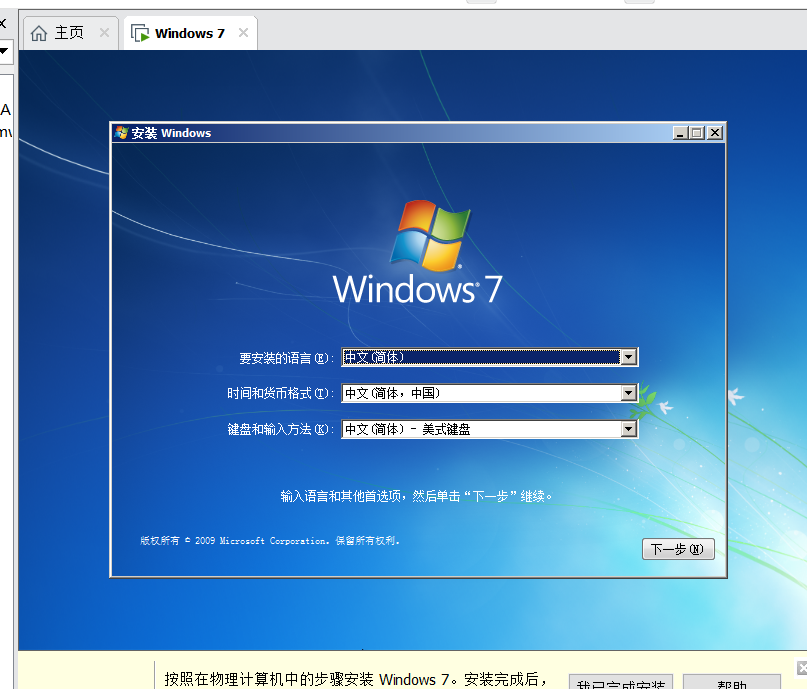Close the 主页 tab
Screen dimensions: 807x689
pos(104,32)
